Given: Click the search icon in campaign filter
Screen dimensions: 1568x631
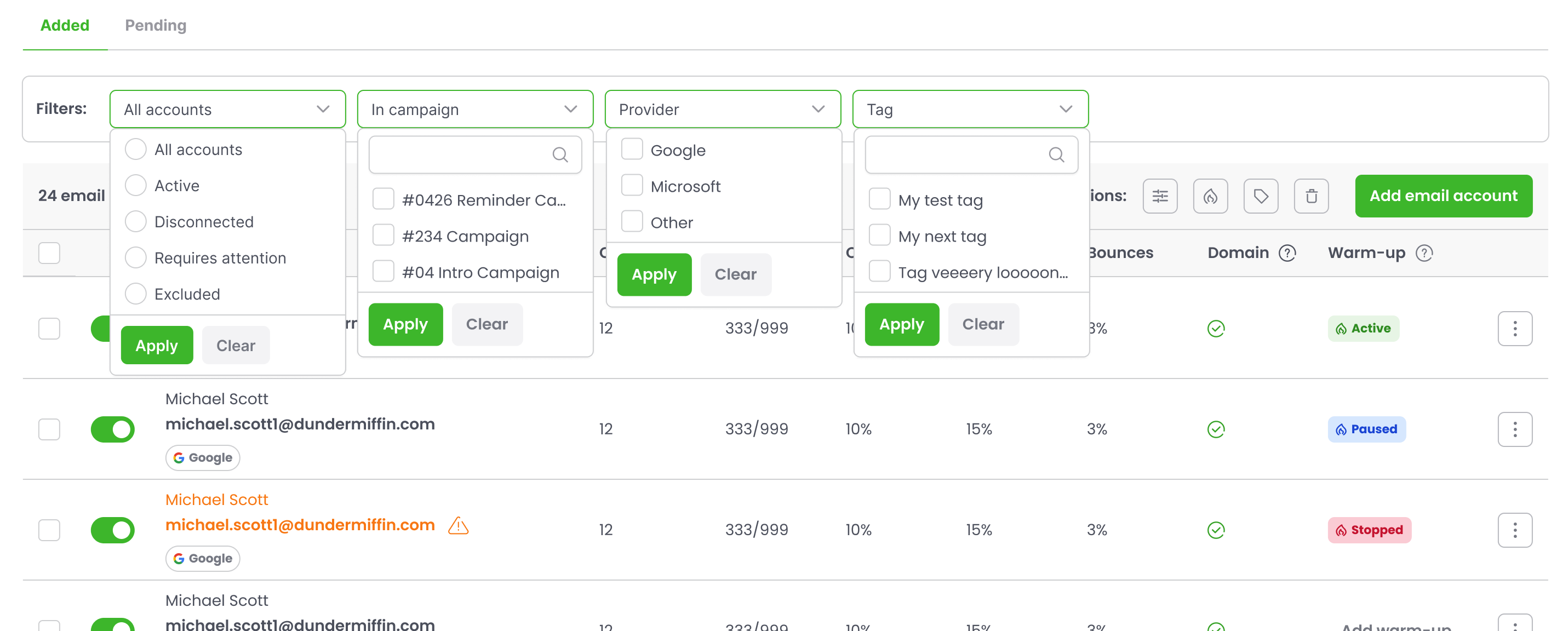Looking at the screenshot, I should [x=560, y=155].
